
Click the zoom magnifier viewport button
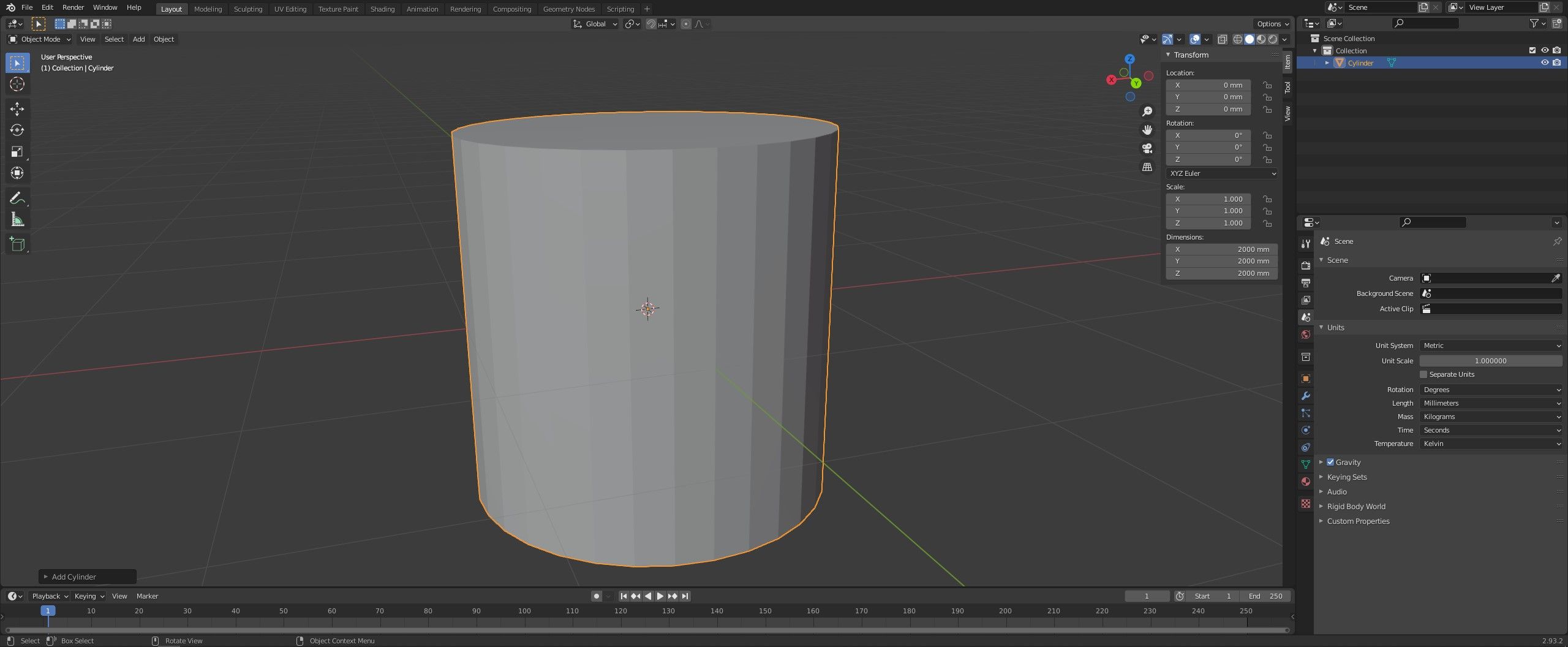(1147, 112)
